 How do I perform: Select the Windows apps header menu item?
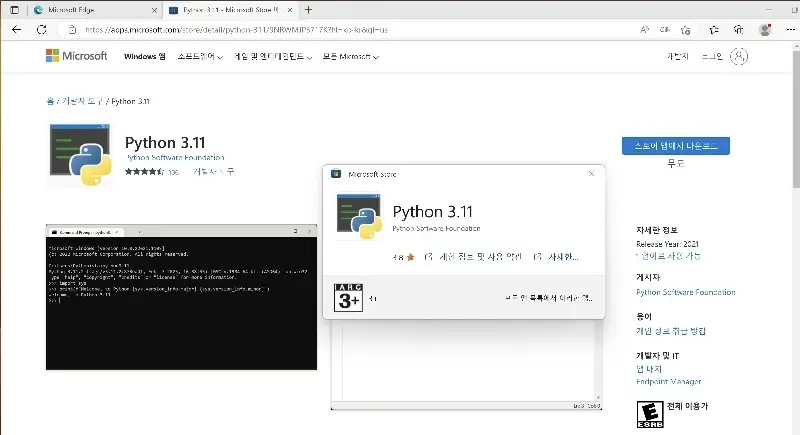144,57
